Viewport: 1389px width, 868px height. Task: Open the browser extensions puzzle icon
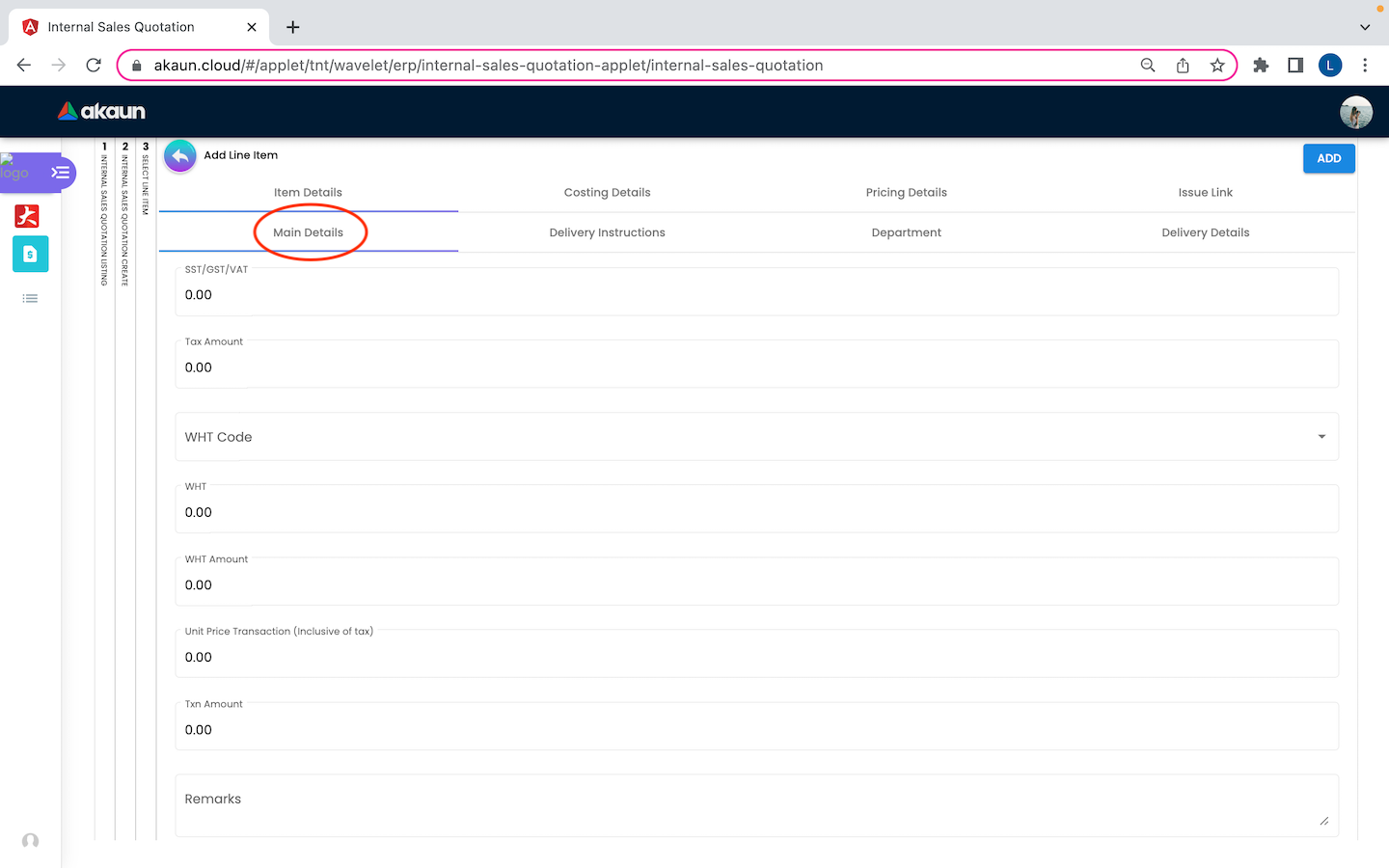click(x=1261, y=65)
